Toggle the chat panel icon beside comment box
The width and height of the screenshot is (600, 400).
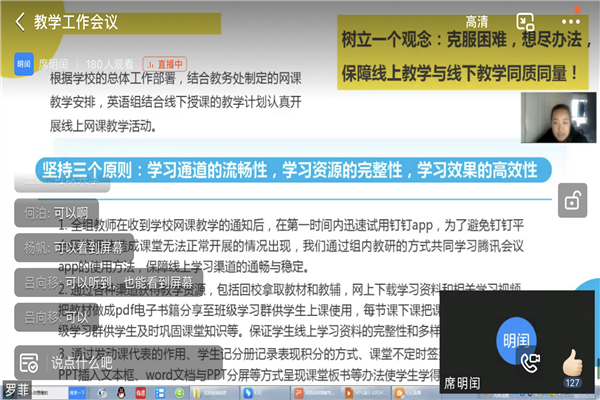[x=28, y=362]
